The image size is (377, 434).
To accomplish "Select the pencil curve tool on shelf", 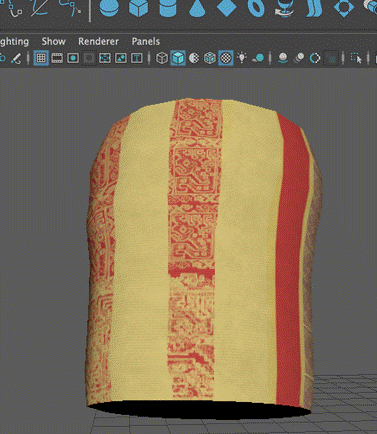I will click(40, 7).
